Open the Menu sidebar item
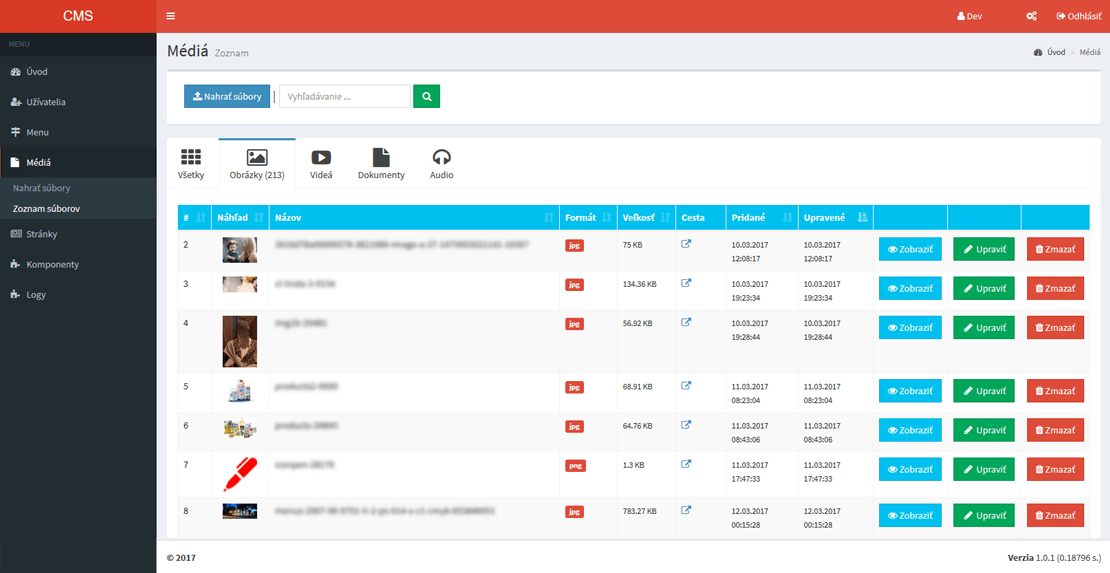This screenshot has height=573, width=1110. [78, 132]
